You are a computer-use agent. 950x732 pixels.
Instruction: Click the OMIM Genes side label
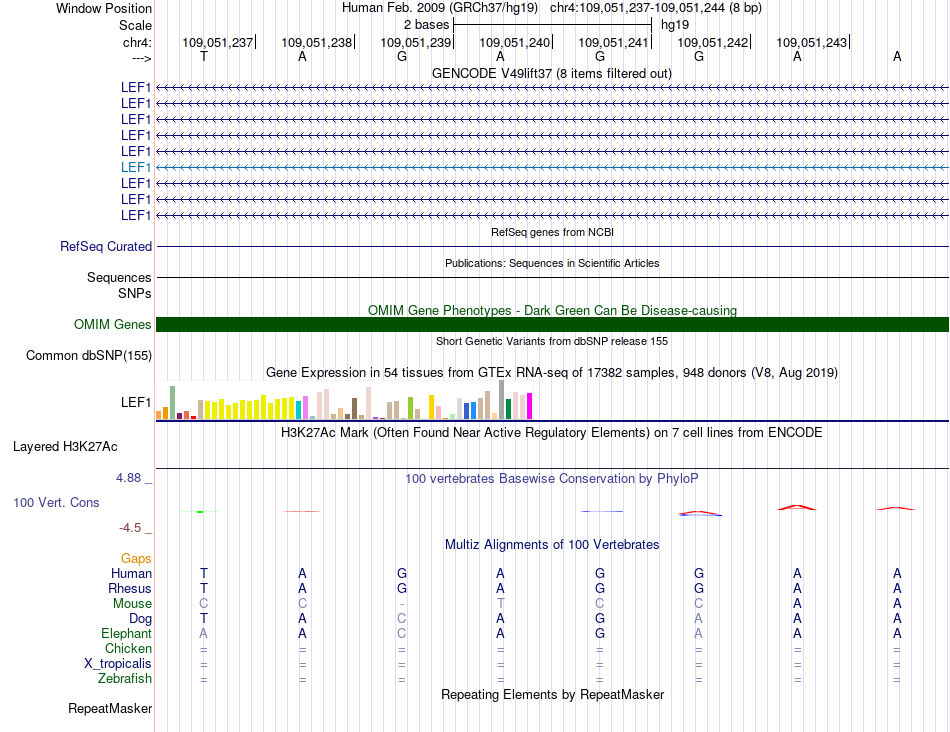[x=113, y=324]
